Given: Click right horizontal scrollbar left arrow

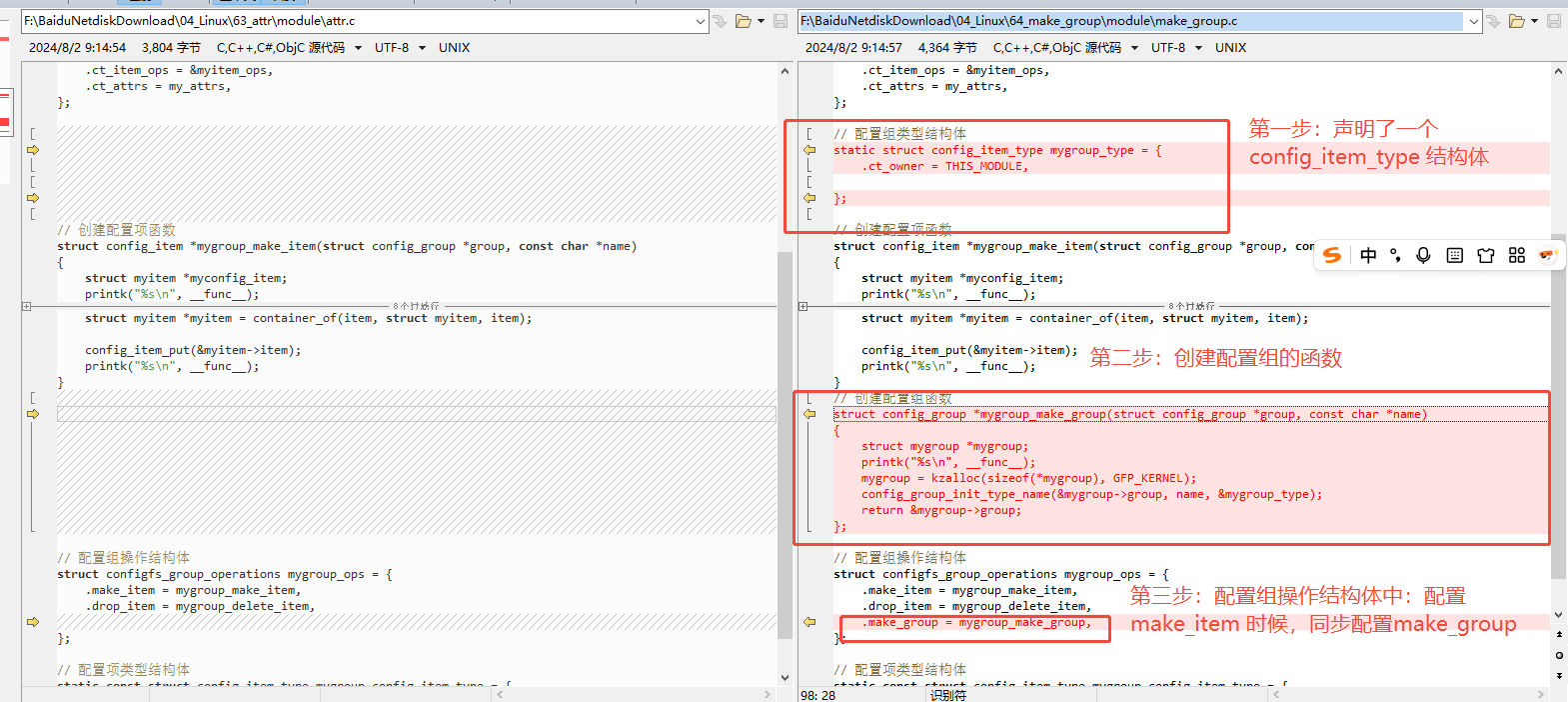Looking at the screenshot, I should click(1276, 693).
